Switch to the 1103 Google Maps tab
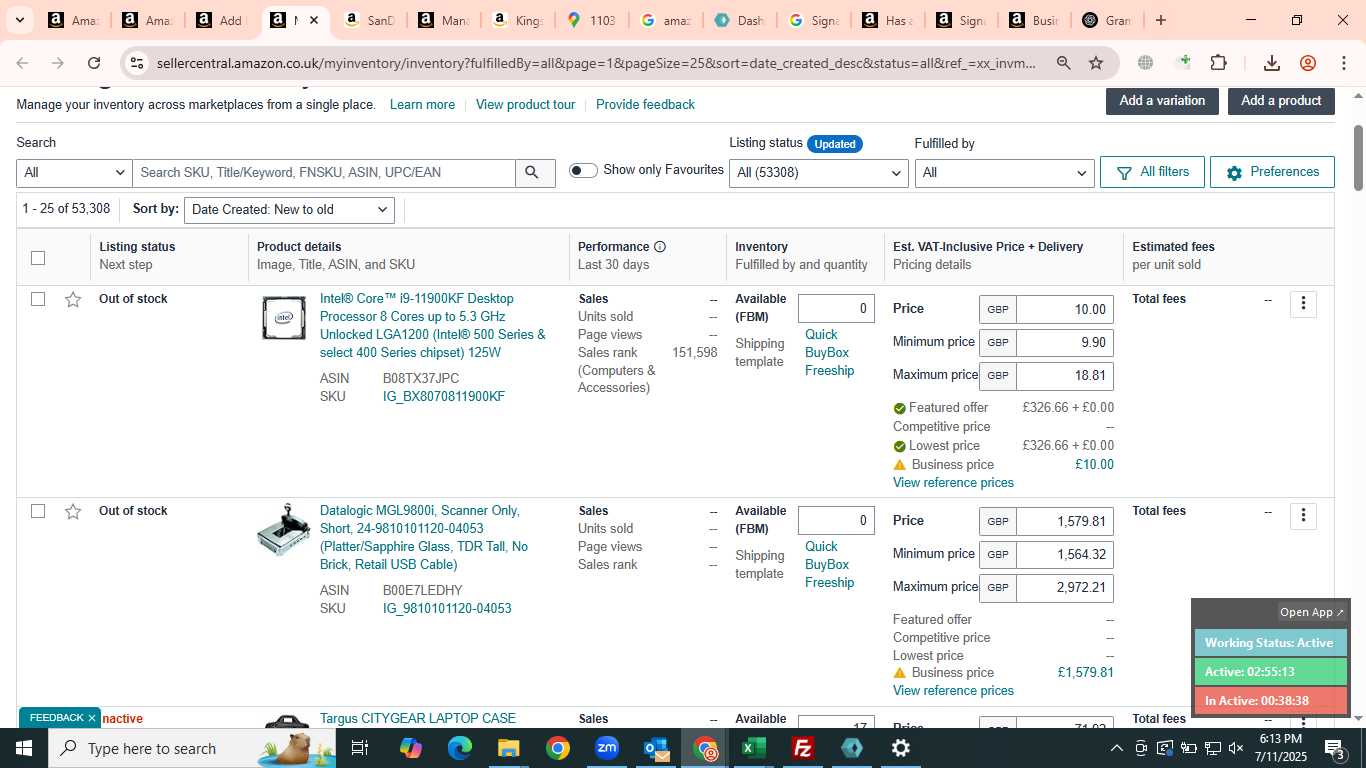Viewport: 1366px width, 768px height. point(592,20)
